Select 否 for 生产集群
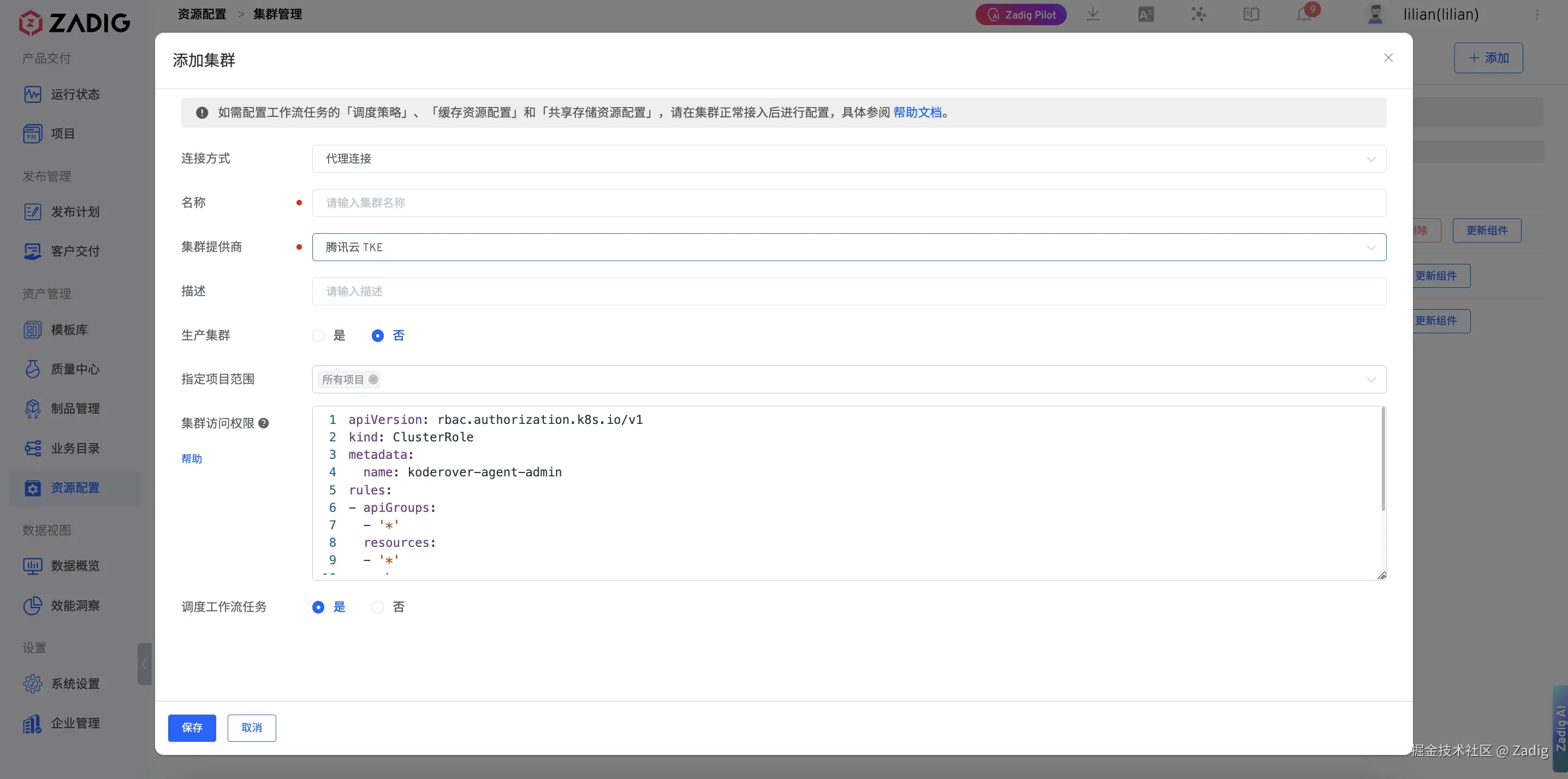Screen dimensions: 1568x779 (378, 335)
